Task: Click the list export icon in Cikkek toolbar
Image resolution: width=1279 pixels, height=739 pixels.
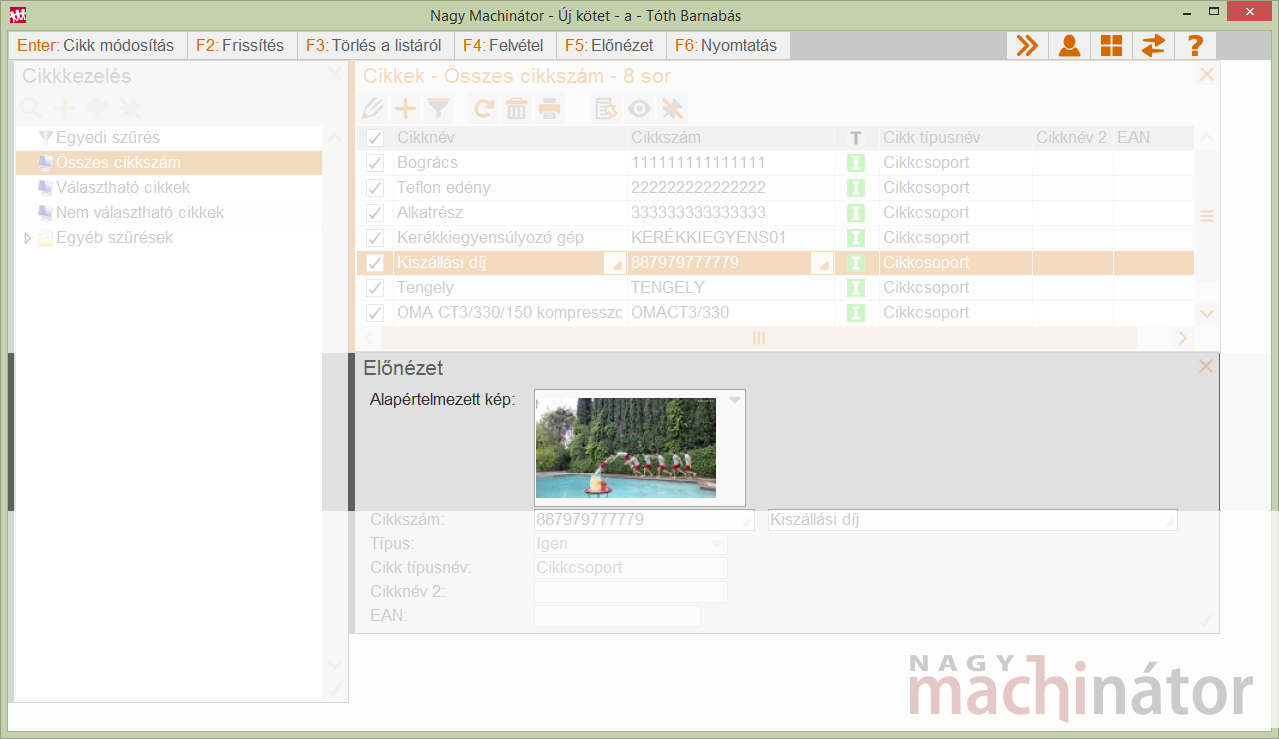Action: pyautogui.click(x=606, y=109)
